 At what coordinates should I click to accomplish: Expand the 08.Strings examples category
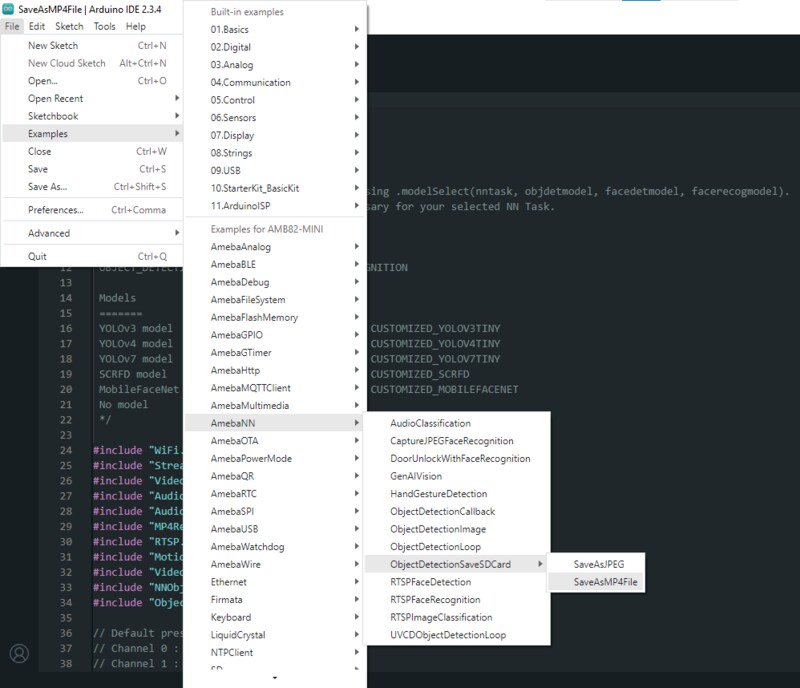(275, 153)
